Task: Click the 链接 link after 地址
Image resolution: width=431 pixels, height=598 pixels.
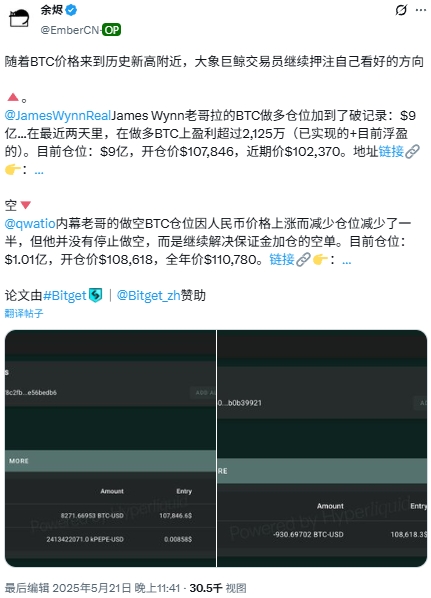Action: pyautogui.click(x=391, y=151)
